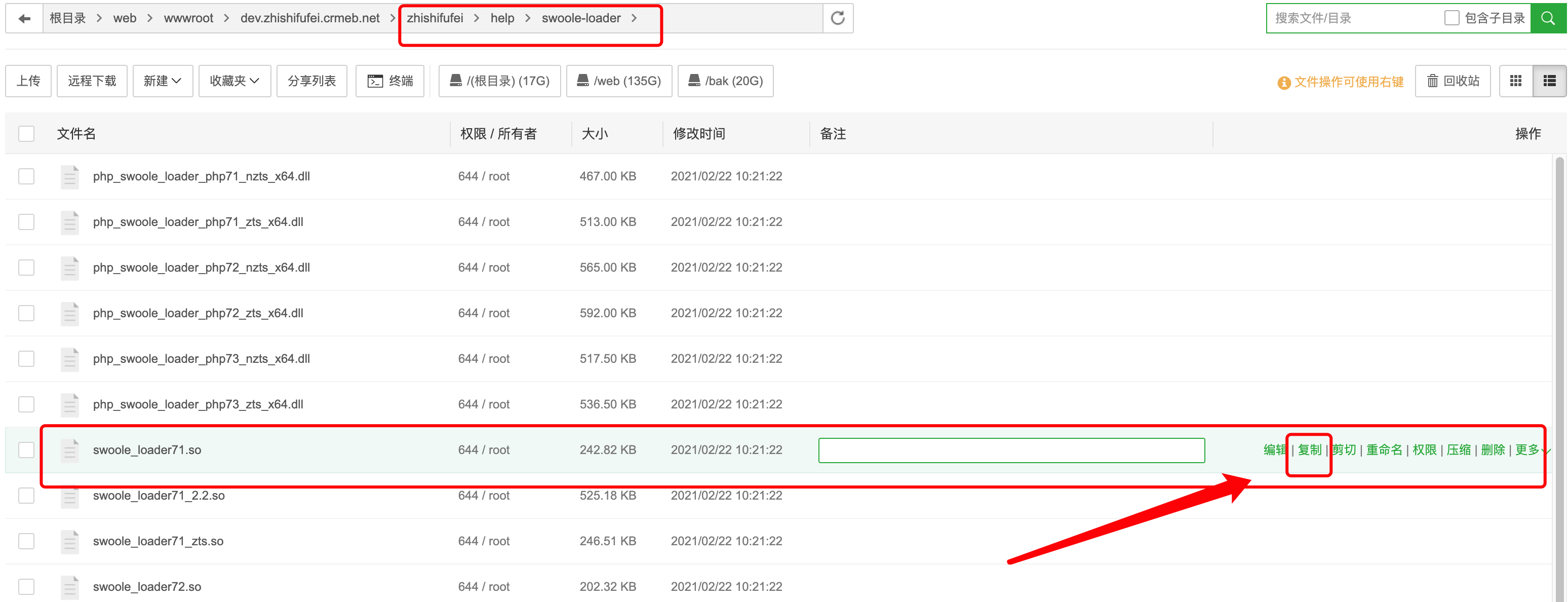Image resolution: width=1568 pixels, height=602 pixels.
Task: Open the 新建 dropdown
Action: coord(163,81)
